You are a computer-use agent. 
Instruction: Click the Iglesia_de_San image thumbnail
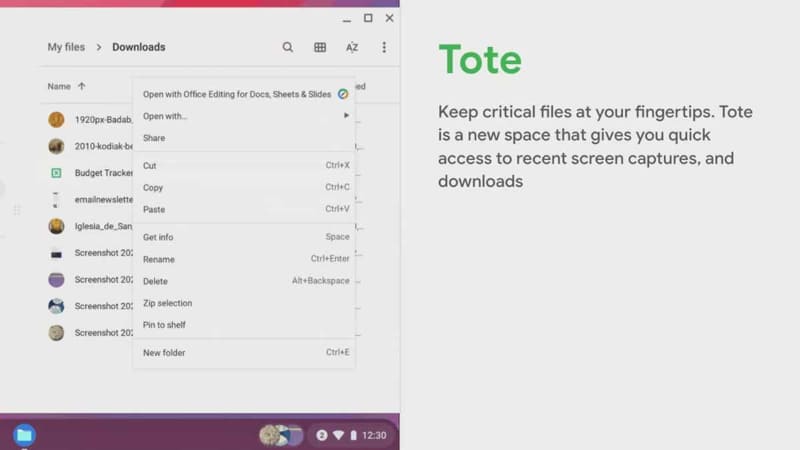[56, 226]
